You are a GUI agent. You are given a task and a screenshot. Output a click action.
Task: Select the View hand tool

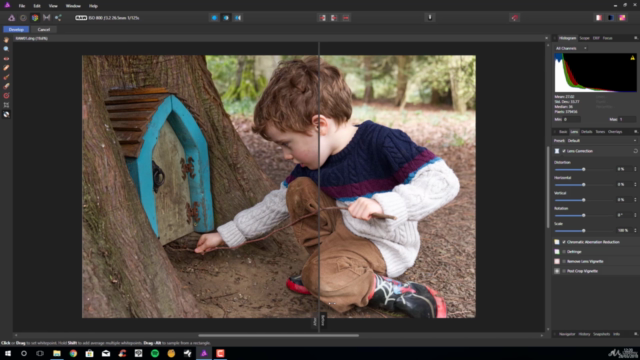point(6,40)
